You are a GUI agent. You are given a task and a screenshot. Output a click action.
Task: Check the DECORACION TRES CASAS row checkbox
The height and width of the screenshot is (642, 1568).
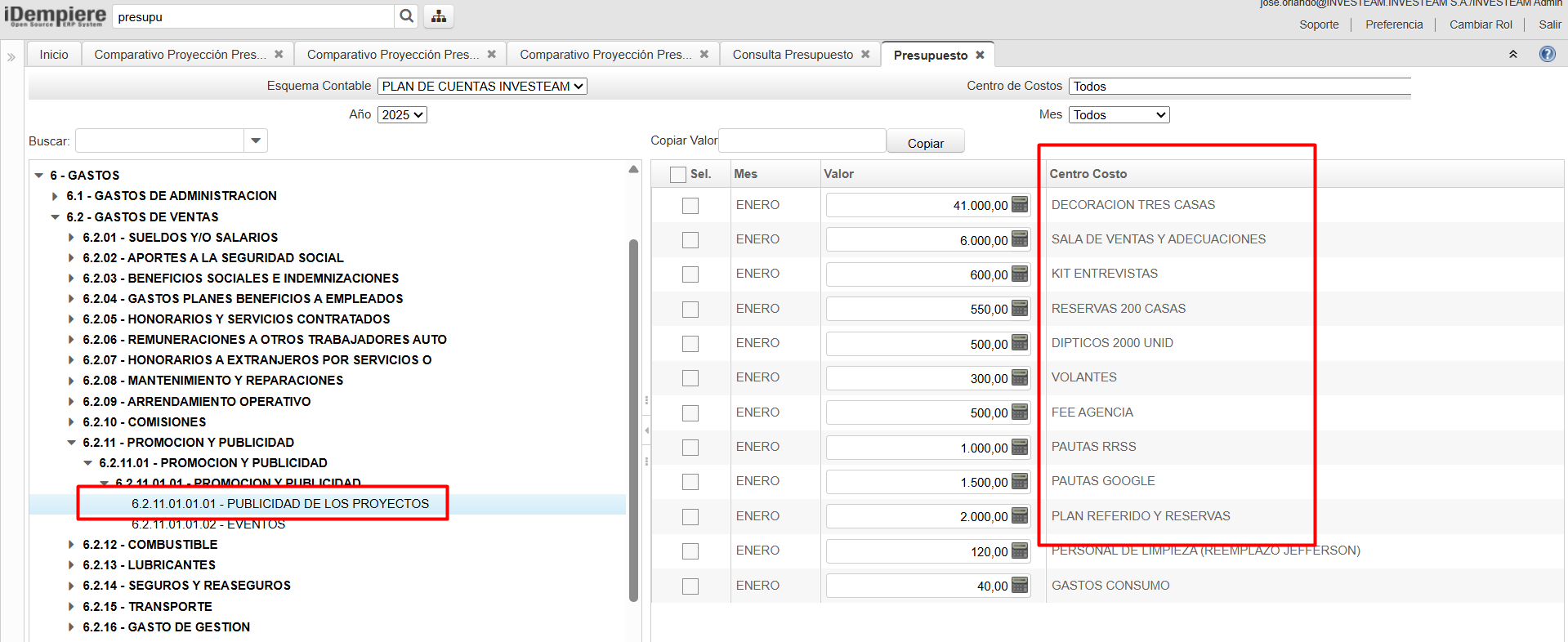point(690,206)
